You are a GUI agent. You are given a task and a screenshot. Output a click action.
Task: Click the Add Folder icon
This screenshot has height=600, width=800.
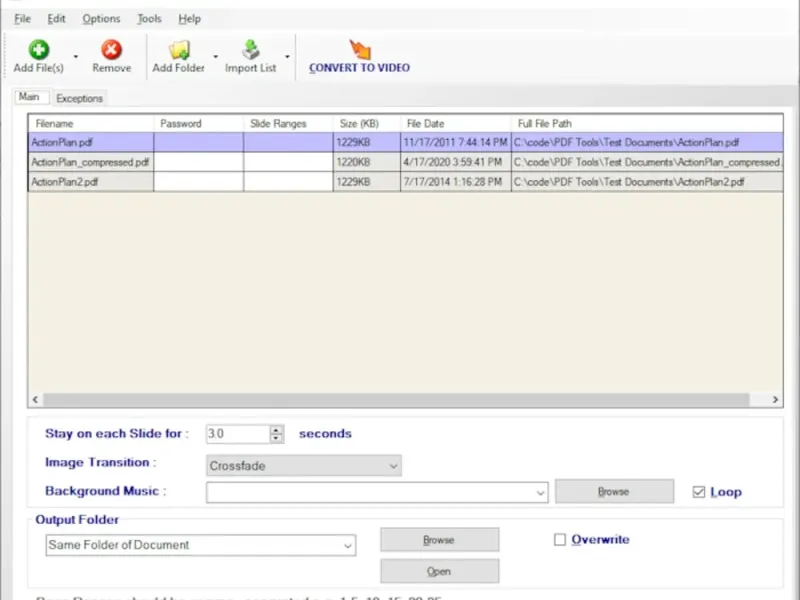[x=178, y=49]
